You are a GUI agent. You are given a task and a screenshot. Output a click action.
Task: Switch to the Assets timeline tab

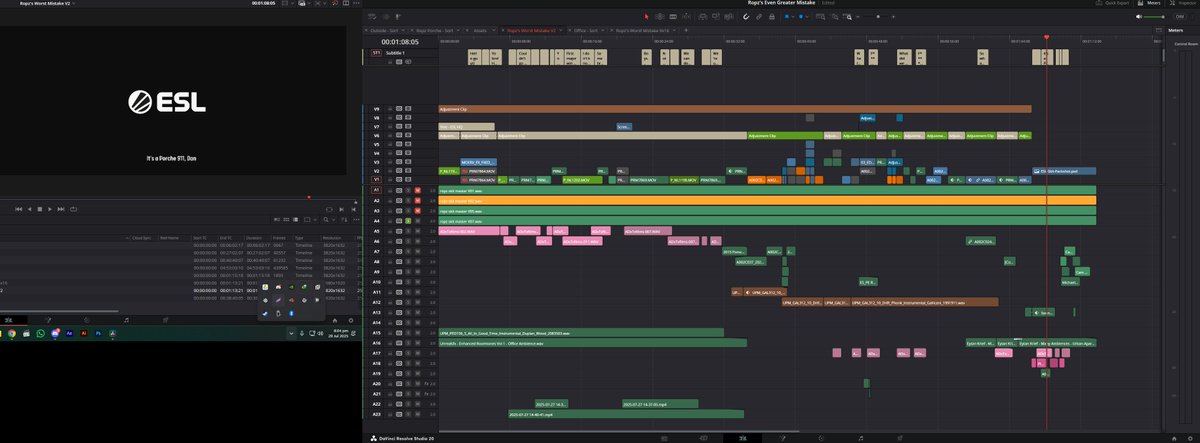tap(480, 30)
